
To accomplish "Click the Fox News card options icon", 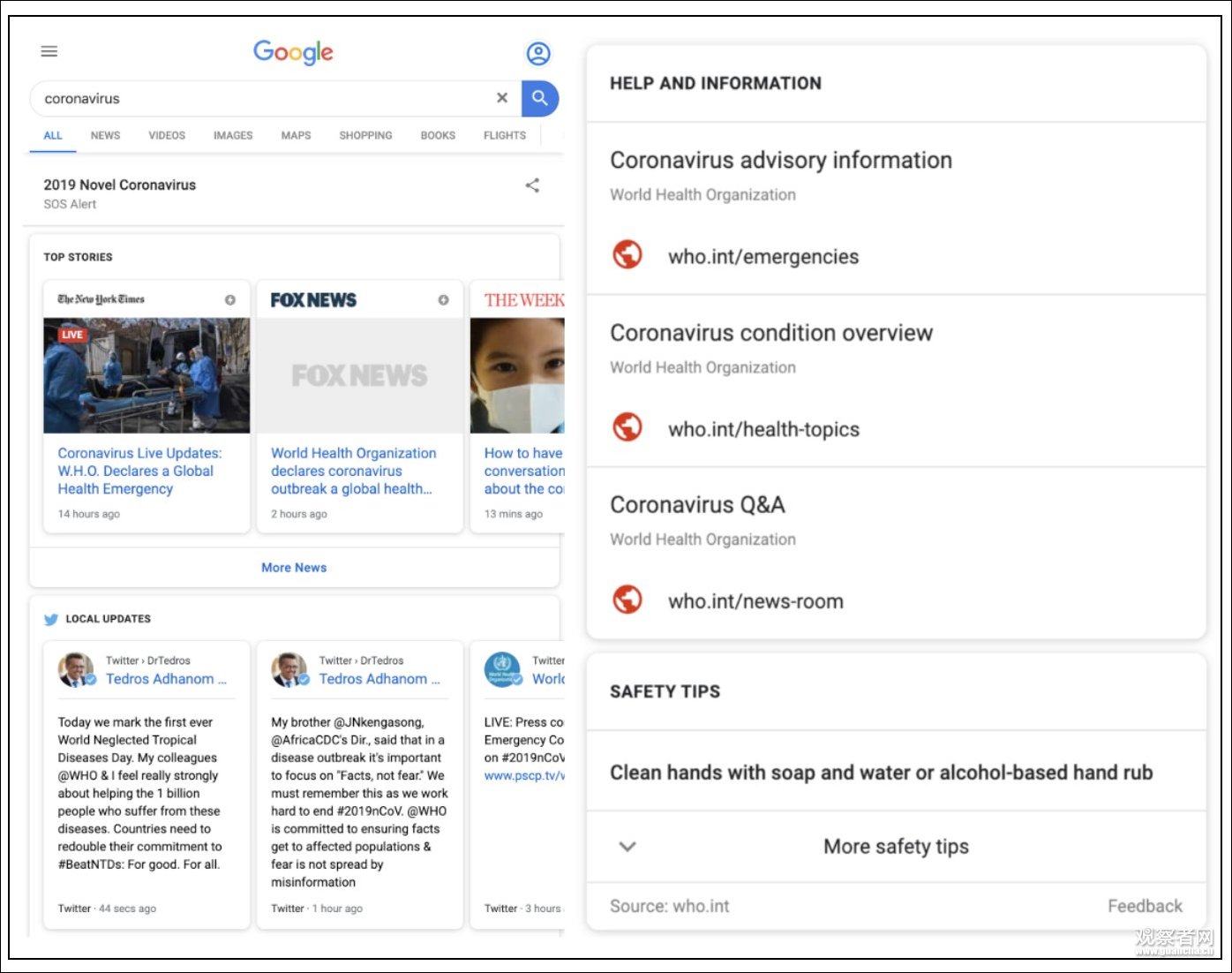I will [443, 300].
